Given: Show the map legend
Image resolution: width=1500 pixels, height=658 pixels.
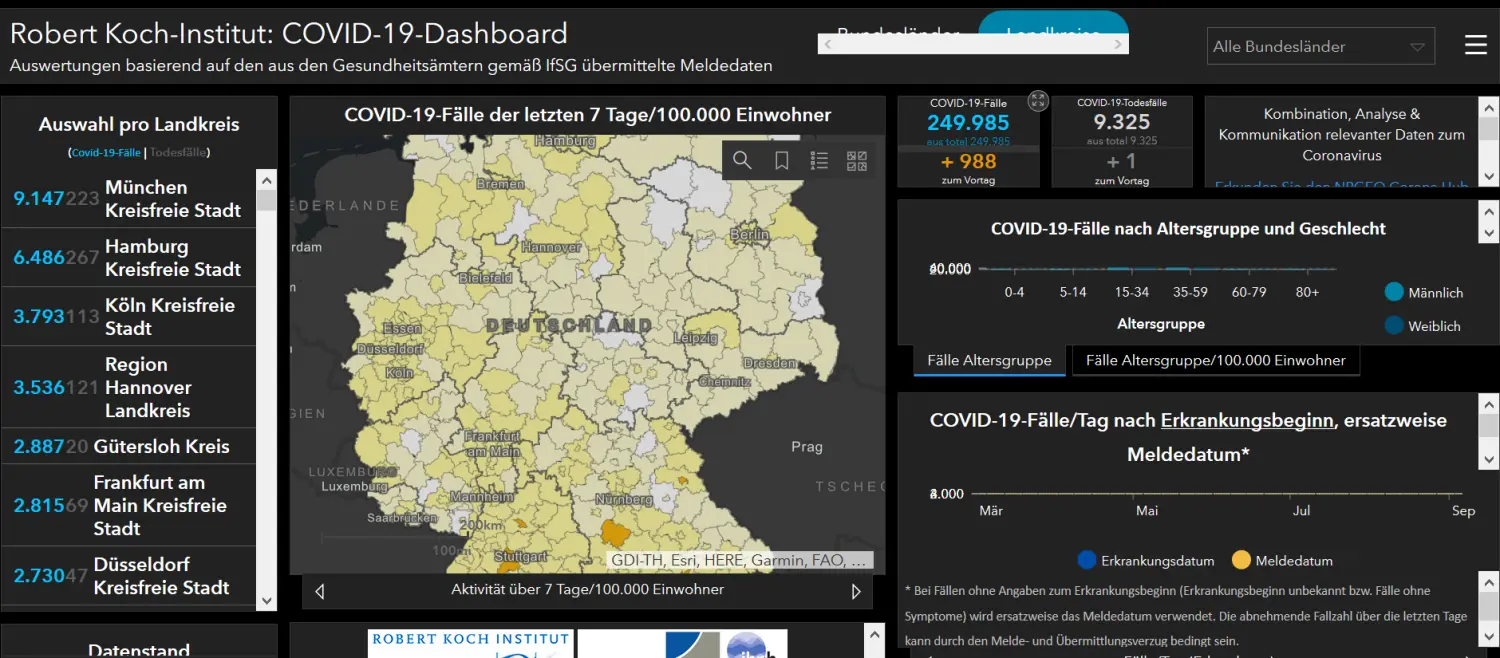Looking at the screenshot, I should [819, 160].
